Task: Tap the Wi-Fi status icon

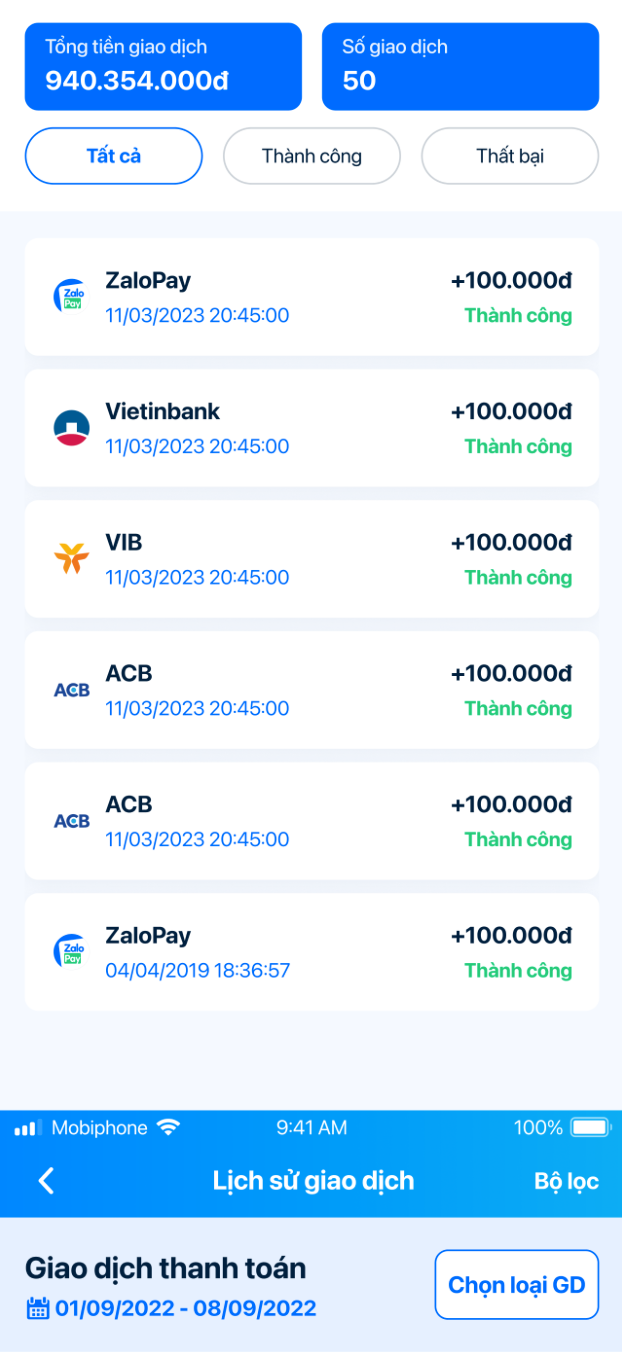Action: (x=168, y=1127)
